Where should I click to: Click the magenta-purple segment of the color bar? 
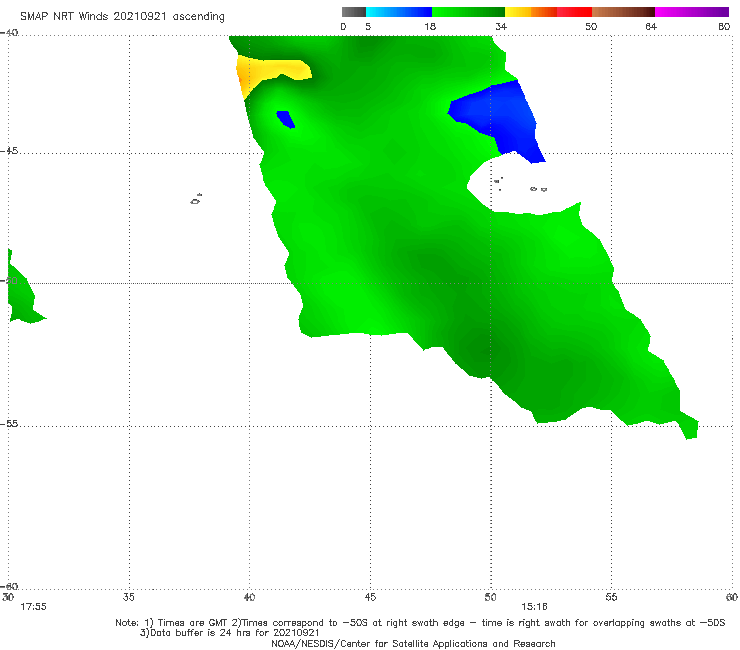click(692, 12)
